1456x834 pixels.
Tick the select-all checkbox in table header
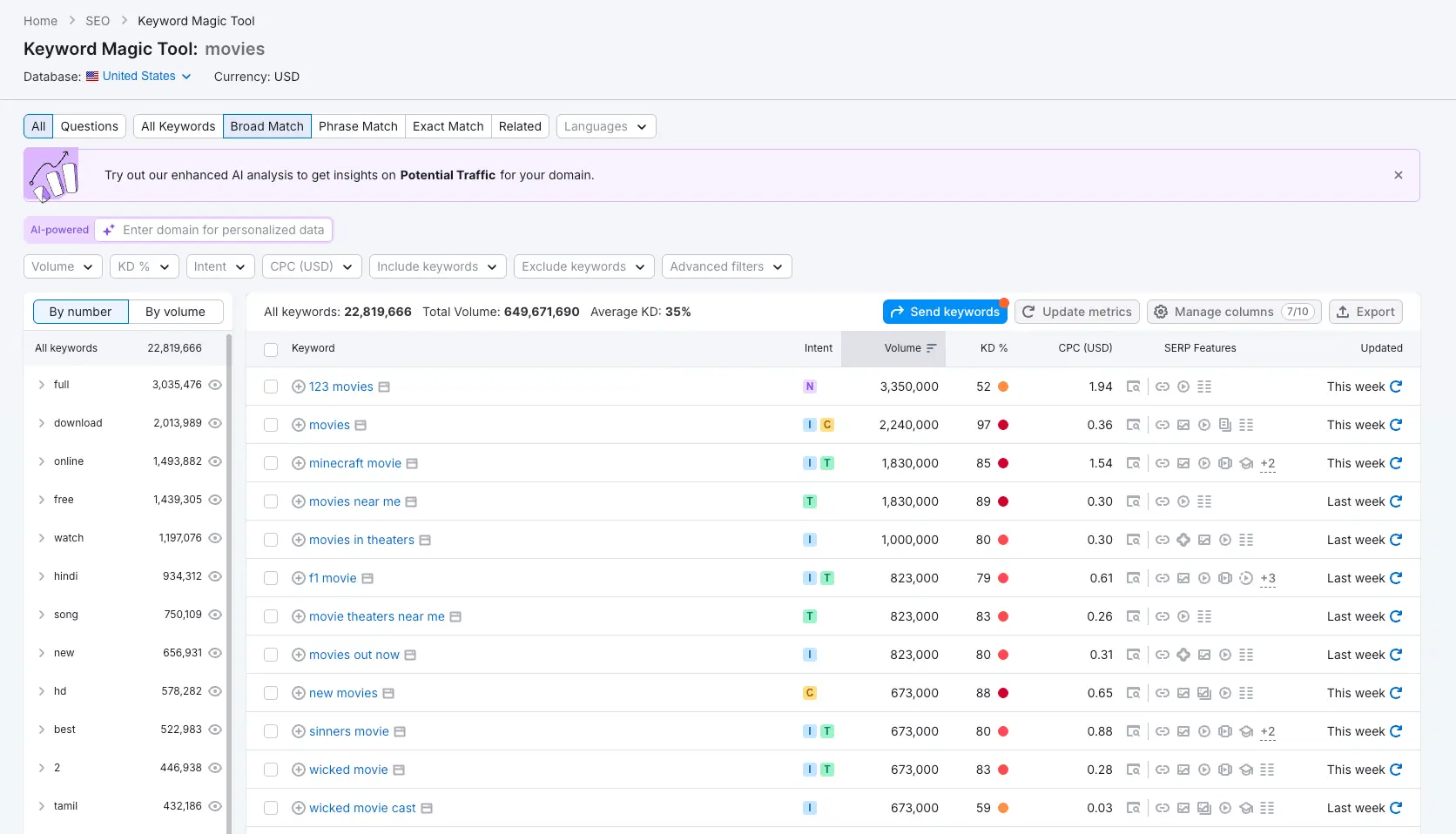pyautogui.click(x=271, y=349)
